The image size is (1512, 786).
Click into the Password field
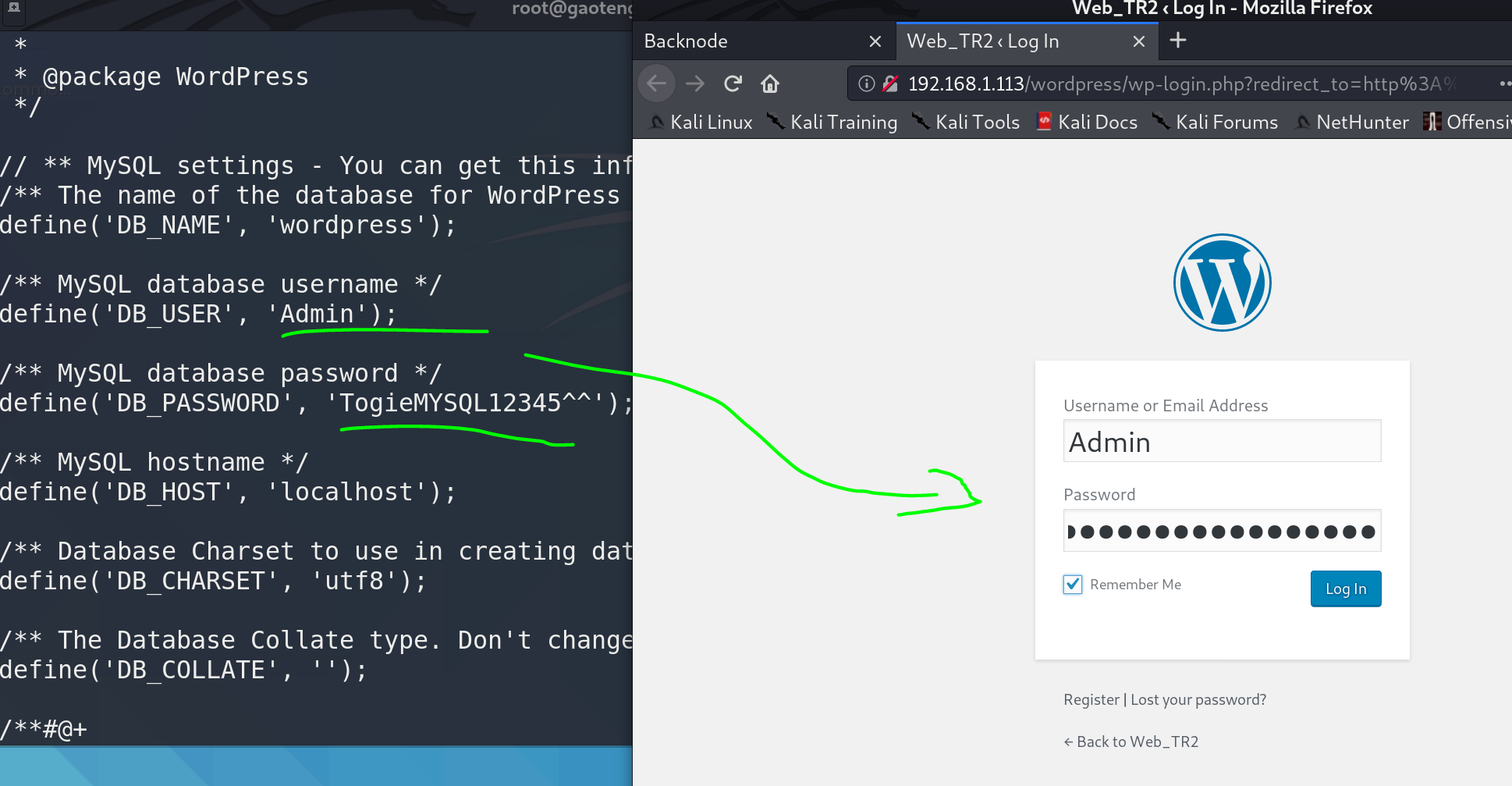tap(1222, 532)
